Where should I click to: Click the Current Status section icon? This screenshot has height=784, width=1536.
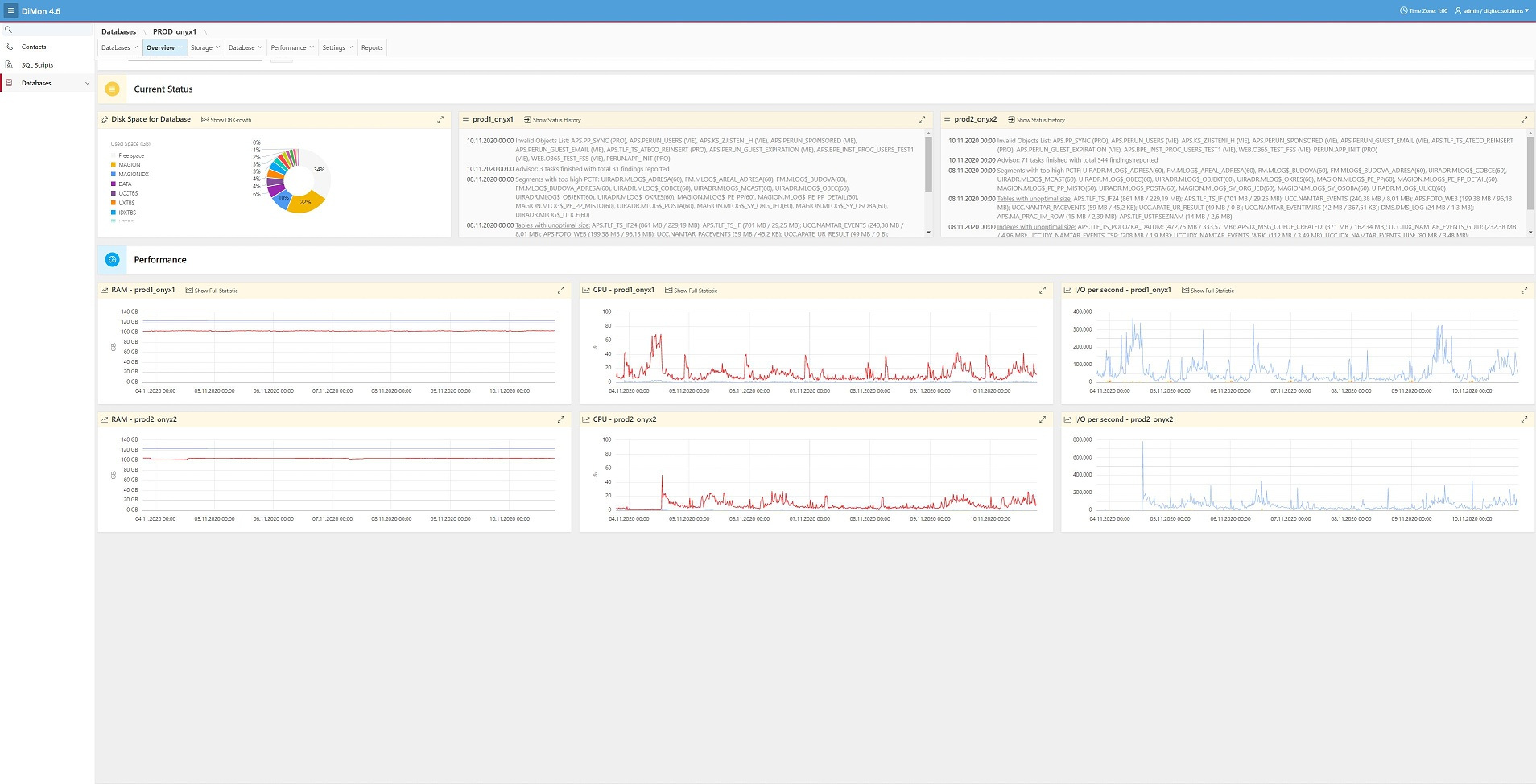[113, 89]
